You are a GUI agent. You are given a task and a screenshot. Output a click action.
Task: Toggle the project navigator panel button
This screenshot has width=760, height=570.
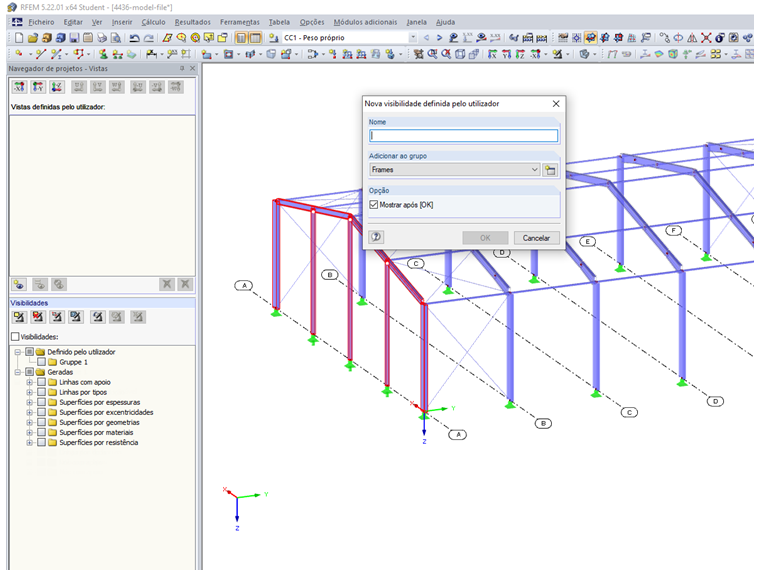tap(241, 38)
